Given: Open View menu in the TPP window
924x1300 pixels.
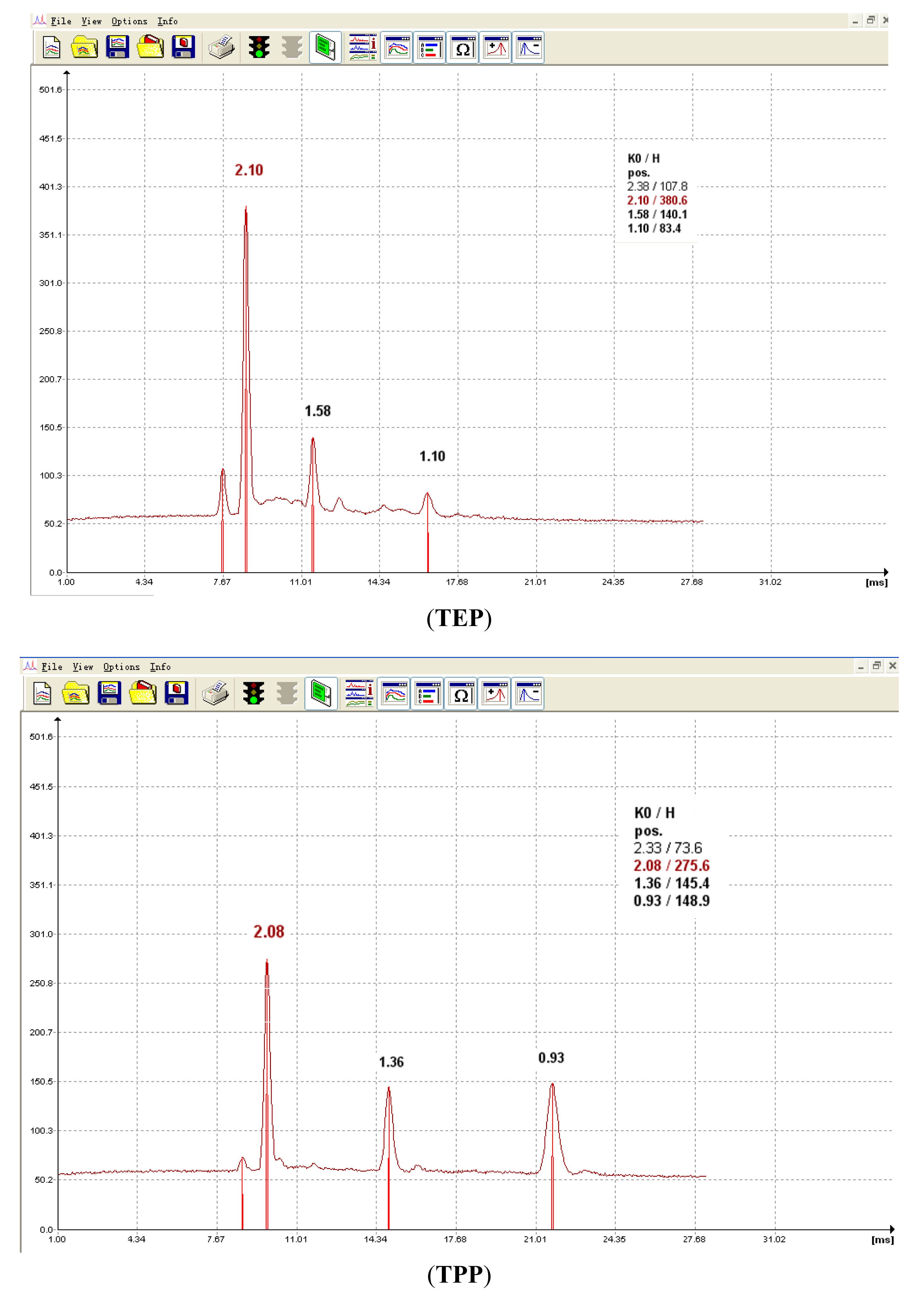Looking at the screenshot, I should click(x=82, y=666).
